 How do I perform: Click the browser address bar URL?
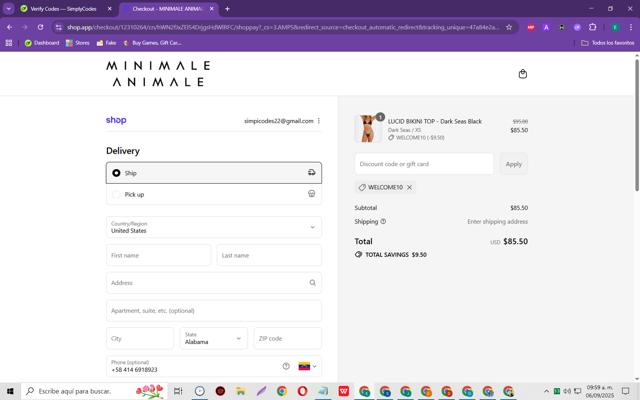click(x=283, y=27)
